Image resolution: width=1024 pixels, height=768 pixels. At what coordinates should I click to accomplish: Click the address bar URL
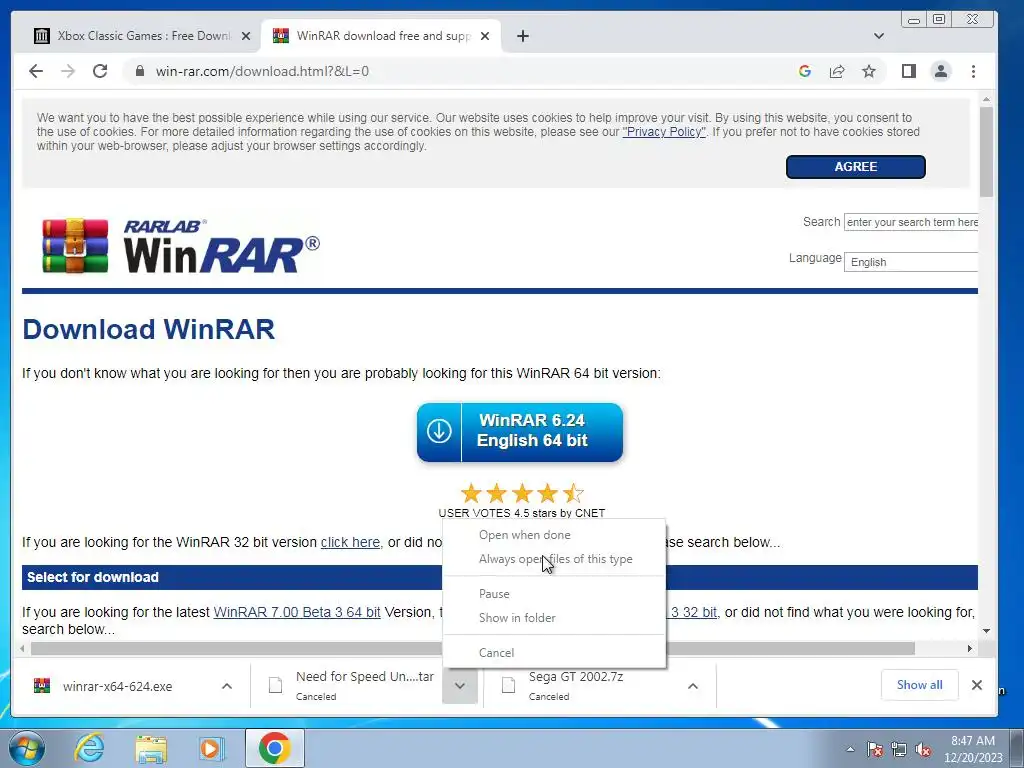tap(262, 71)
